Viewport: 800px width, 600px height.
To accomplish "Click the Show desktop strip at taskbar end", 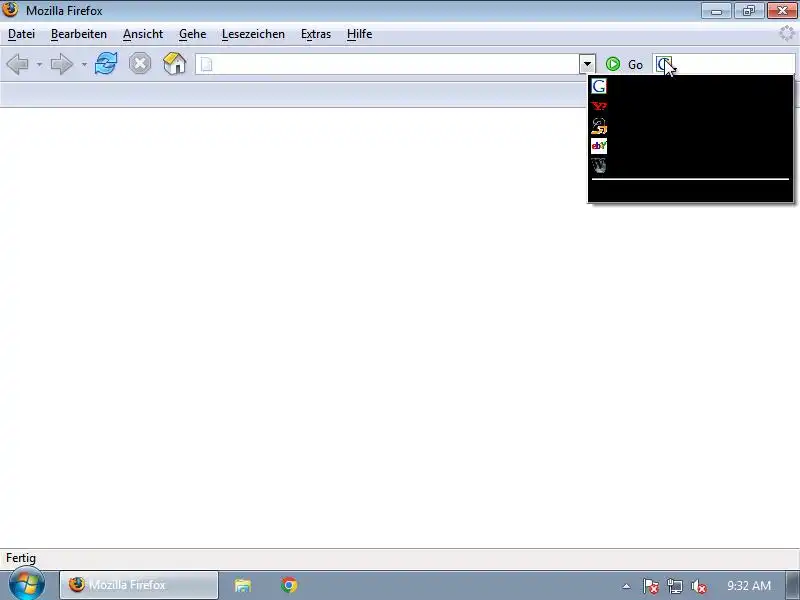I will [x=793, y=585].
